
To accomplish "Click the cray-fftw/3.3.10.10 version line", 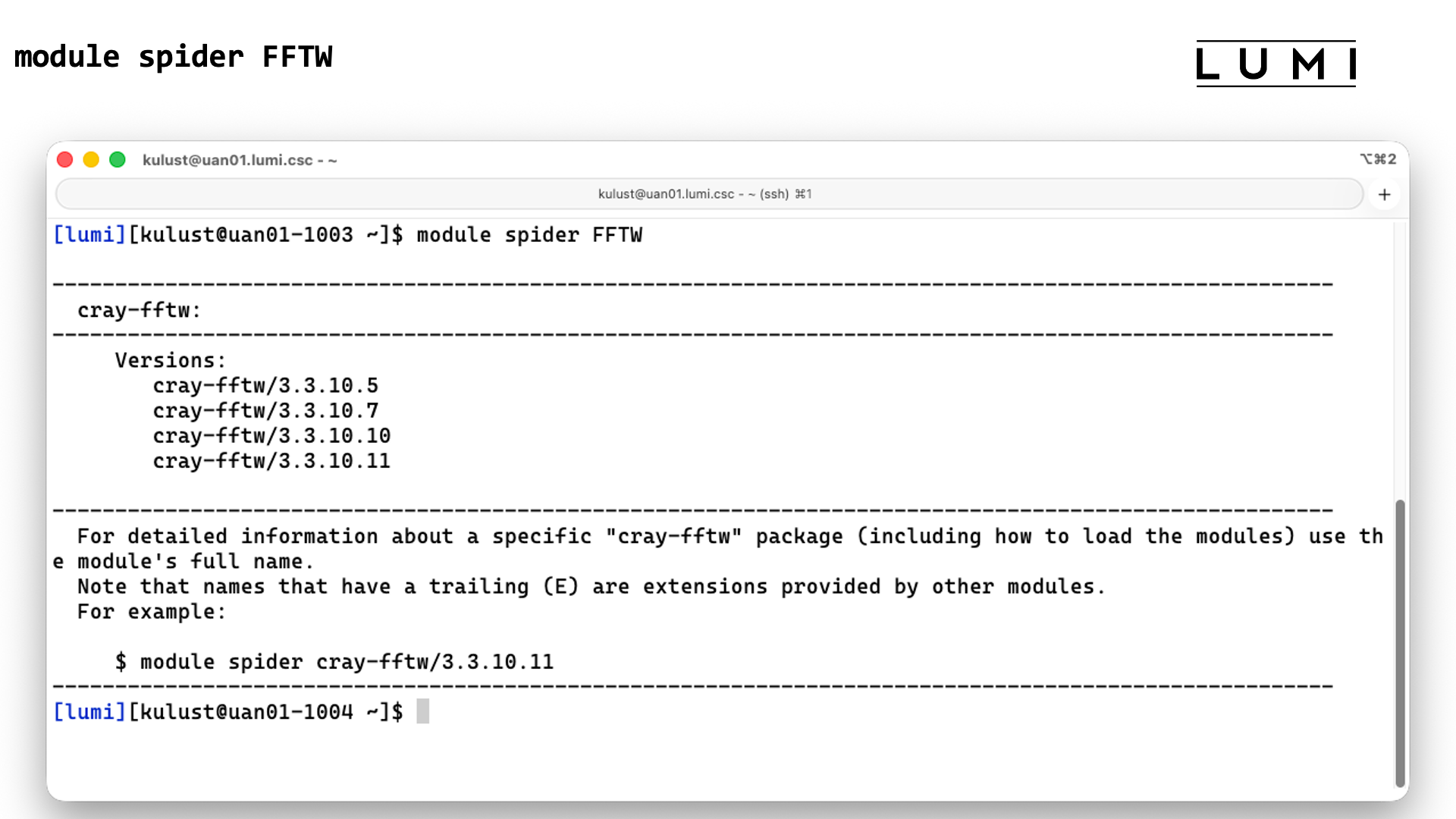I will click(271, 436).
